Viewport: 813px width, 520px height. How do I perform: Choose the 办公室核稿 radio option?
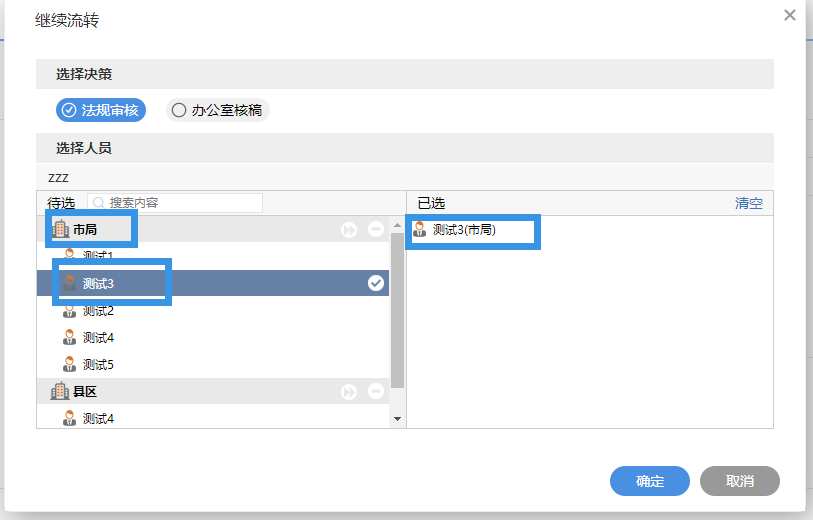click(x=217, y=110)
